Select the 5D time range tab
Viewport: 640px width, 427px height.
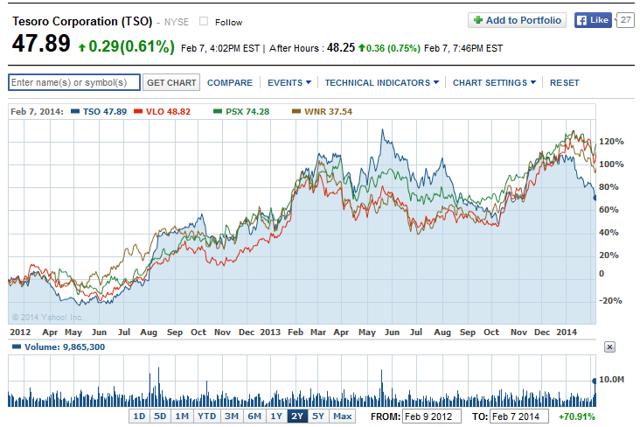click(x=160, y=416)
